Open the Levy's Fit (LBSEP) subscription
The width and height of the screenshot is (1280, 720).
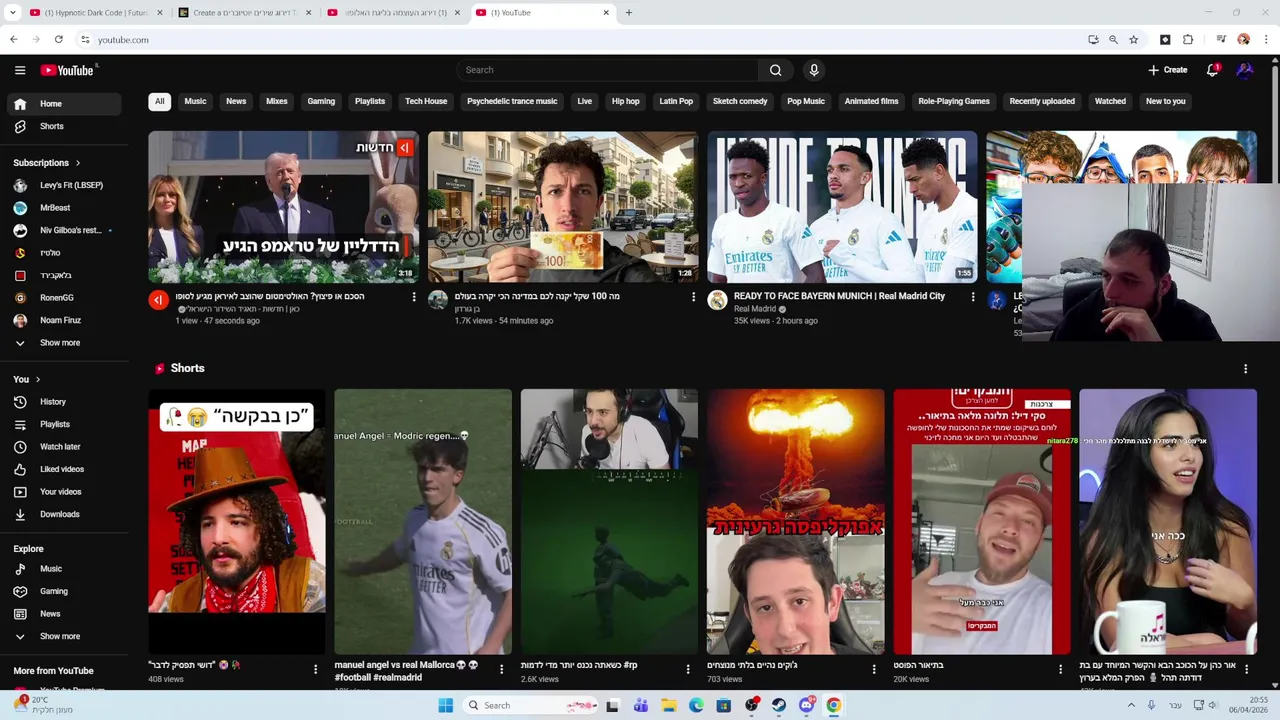pos(64,185)
